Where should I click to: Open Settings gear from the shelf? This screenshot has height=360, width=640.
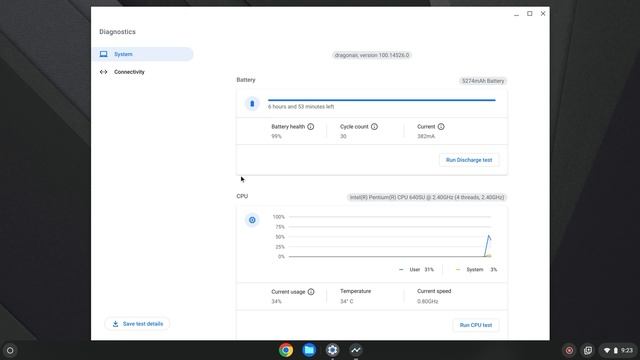pos(332,350)
